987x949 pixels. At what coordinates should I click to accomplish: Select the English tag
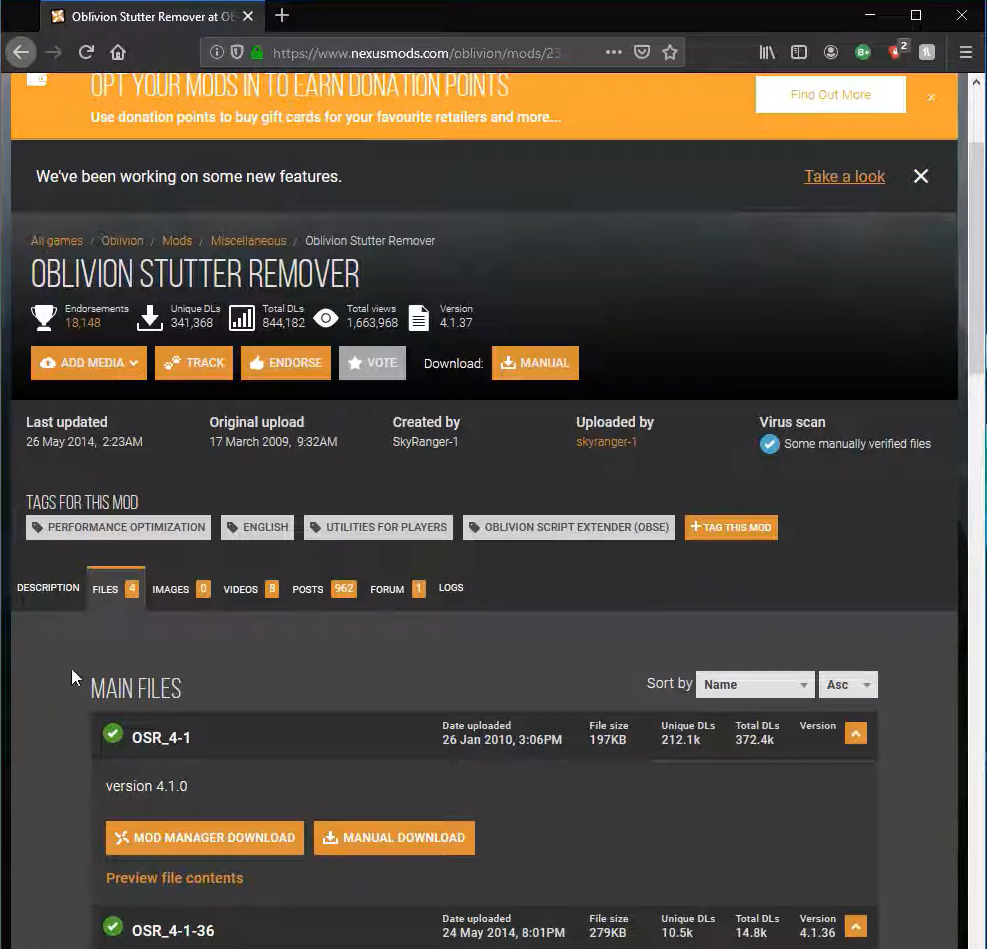[257, 527]
